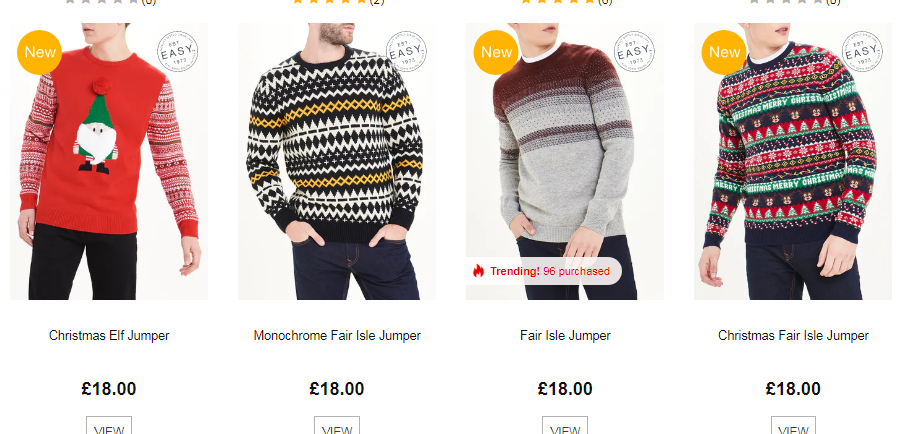Click the Easy stamp on Christmas Fair Isle Jumper
The height and width of the screenshot is (434, 900).
(x=862, y=51)
